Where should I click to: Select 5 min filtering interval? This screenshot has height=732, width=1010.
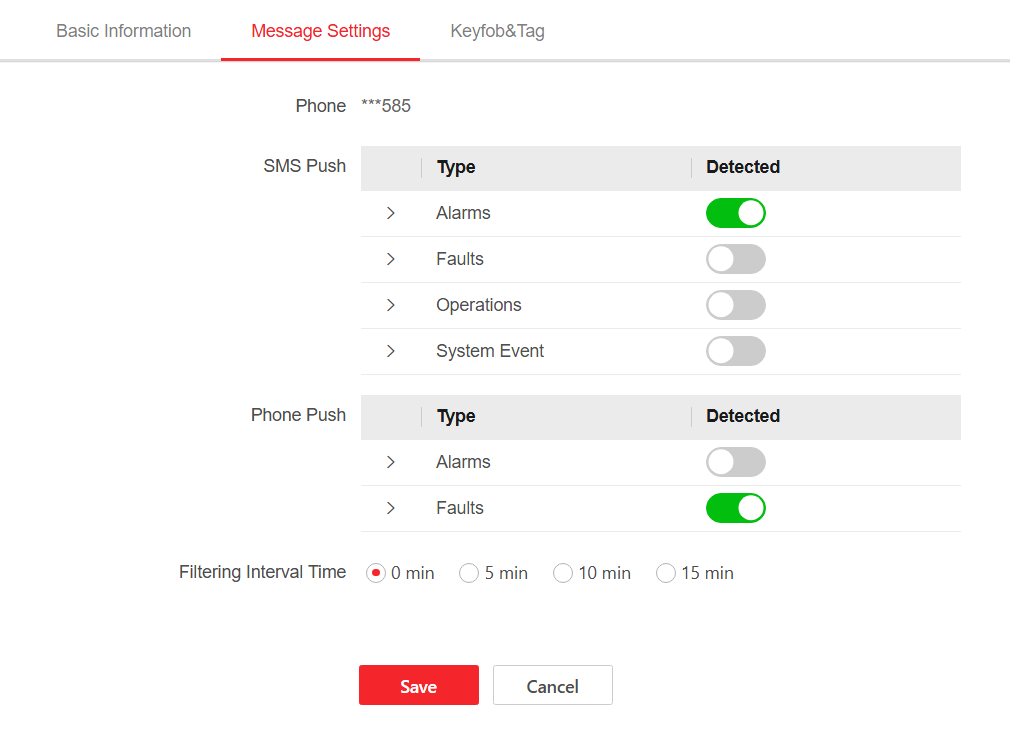pos(469,573)
